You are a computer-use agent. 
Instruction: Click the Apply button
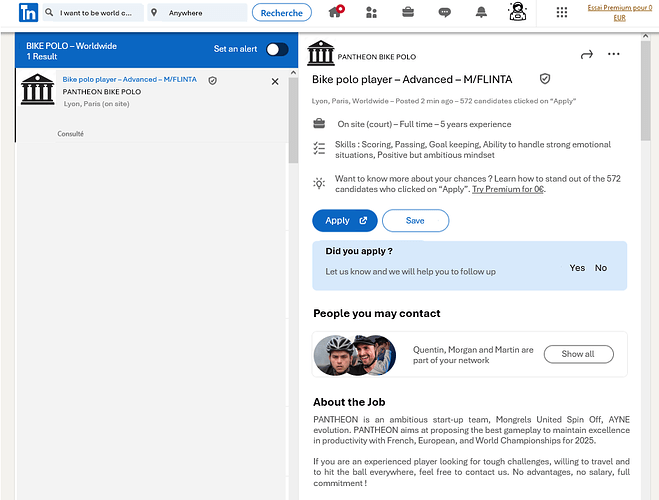coord(345,221)
